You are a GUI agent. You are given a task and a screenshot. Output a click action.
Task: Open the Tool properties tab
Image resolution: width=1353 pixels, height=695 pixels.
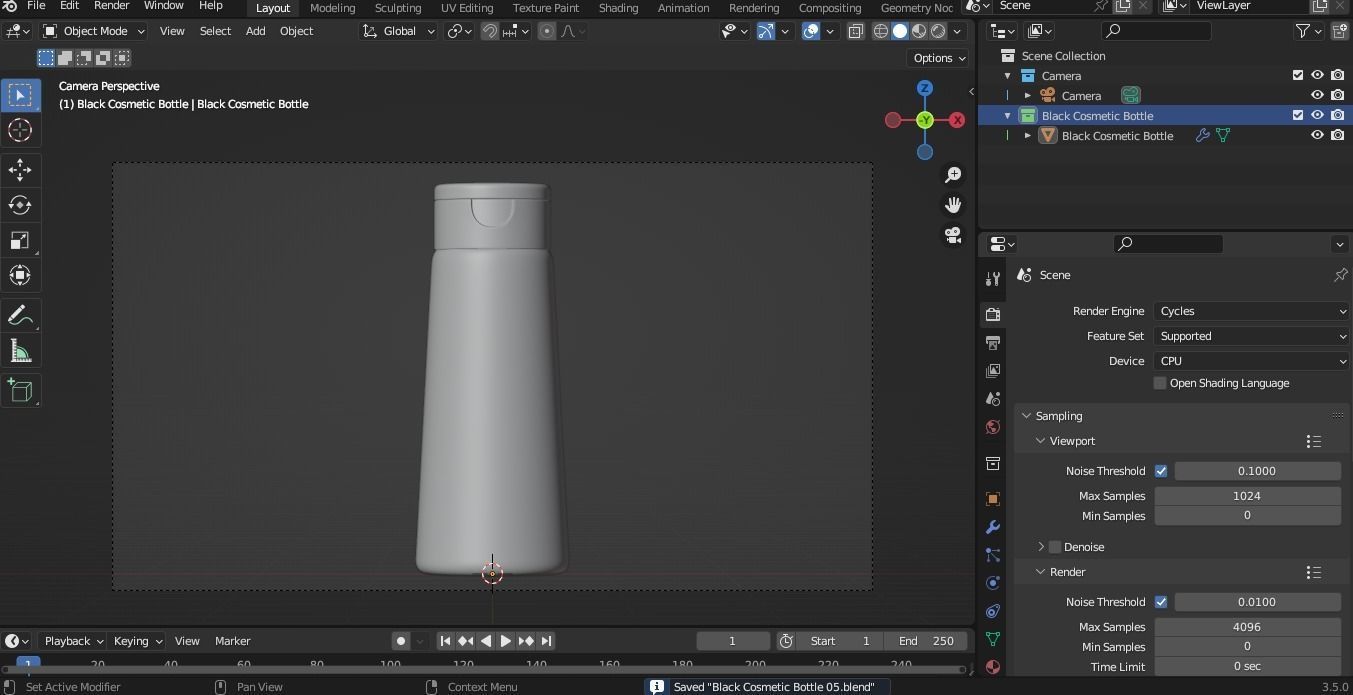[992, 279]
